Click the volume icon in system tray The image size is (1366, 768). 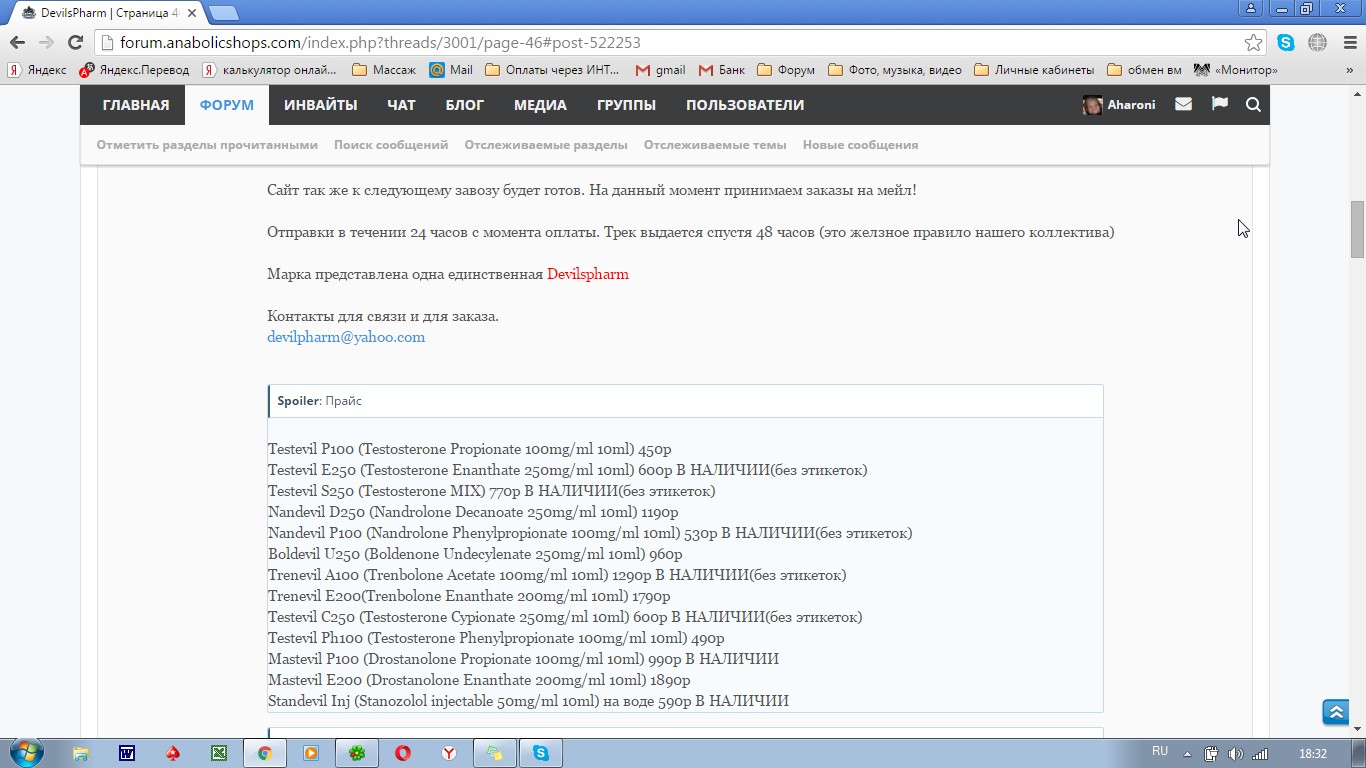pyautogui.click(x=1235, y=753)
